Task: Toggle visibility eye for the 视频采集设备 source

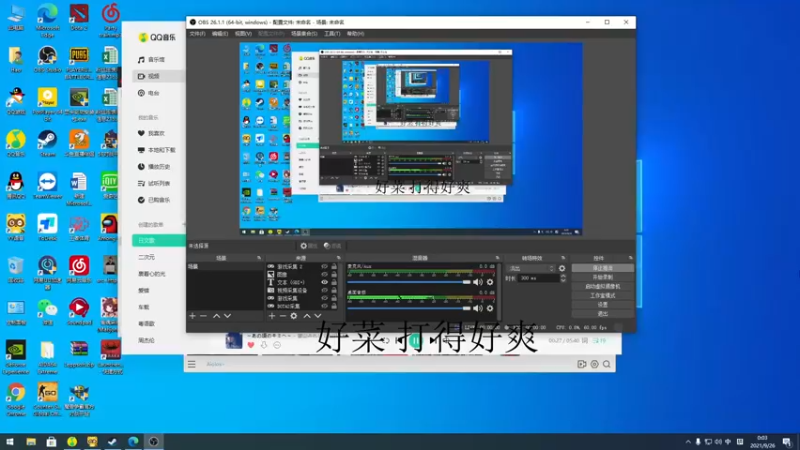Action: 324,290
